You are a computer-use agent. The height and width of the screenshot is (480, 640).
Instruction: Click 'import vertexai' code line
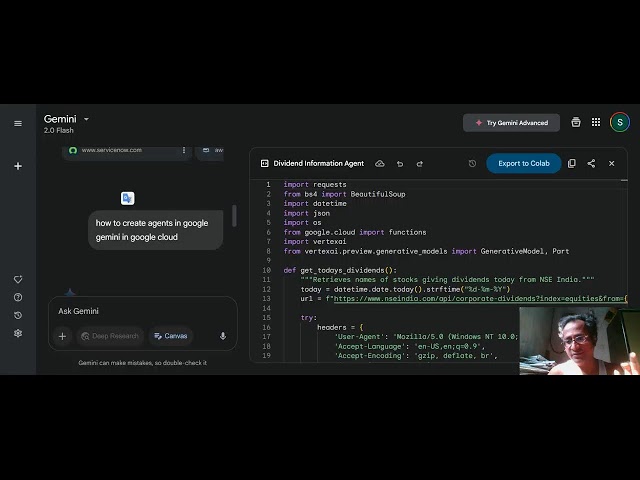315,242
